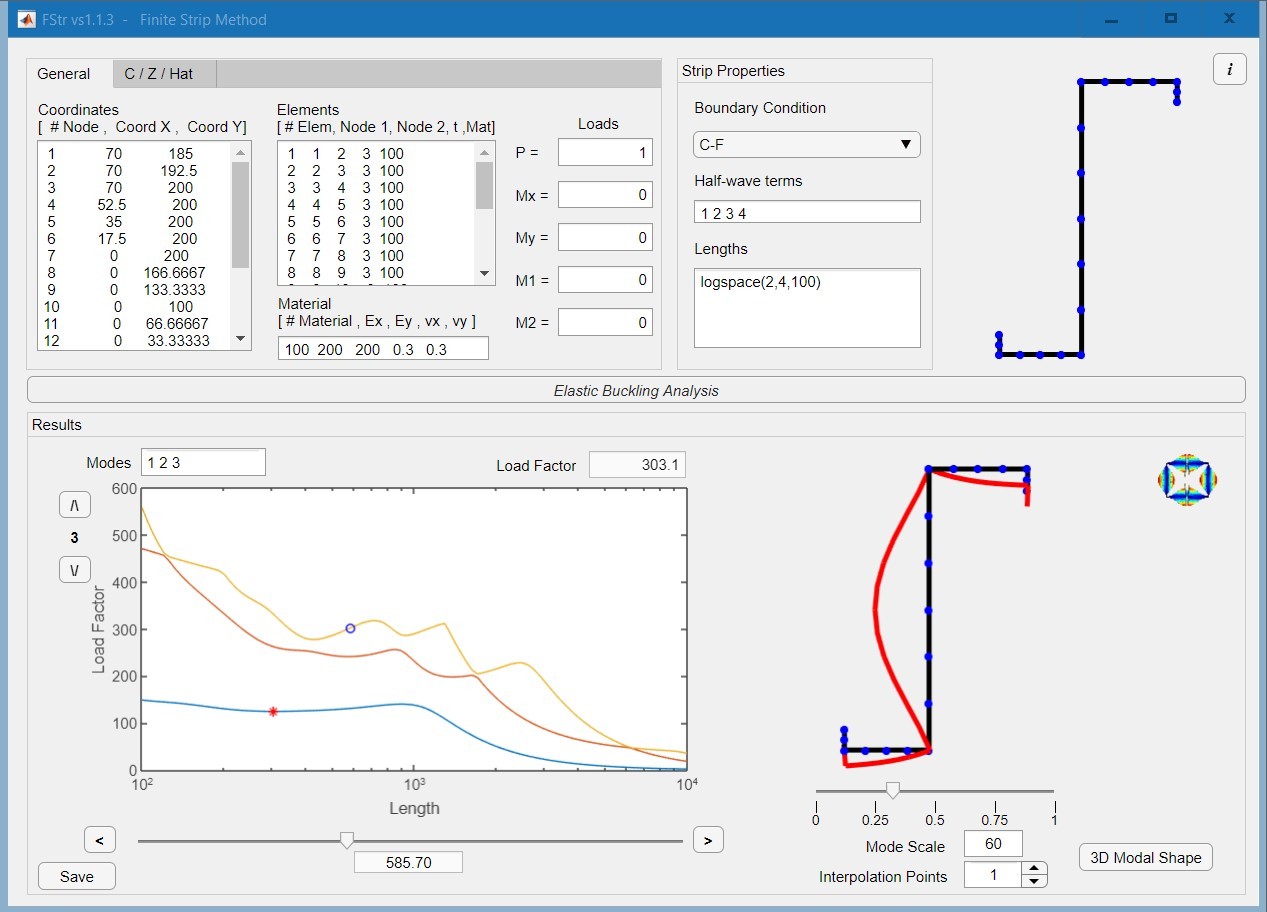Image resolution: width=1267 pixels, height=912 pixels.
Task: Maximize the FStr window
Action: tap(1170, 19)
